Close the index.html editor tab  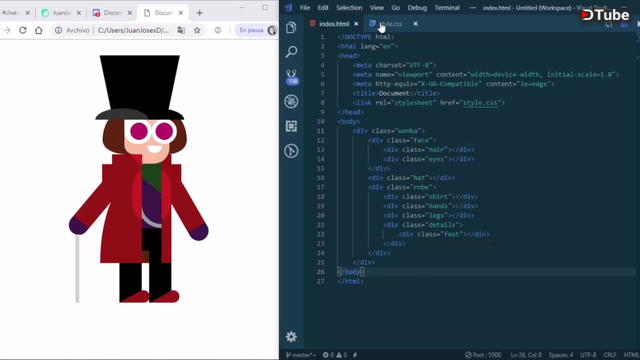356,24
